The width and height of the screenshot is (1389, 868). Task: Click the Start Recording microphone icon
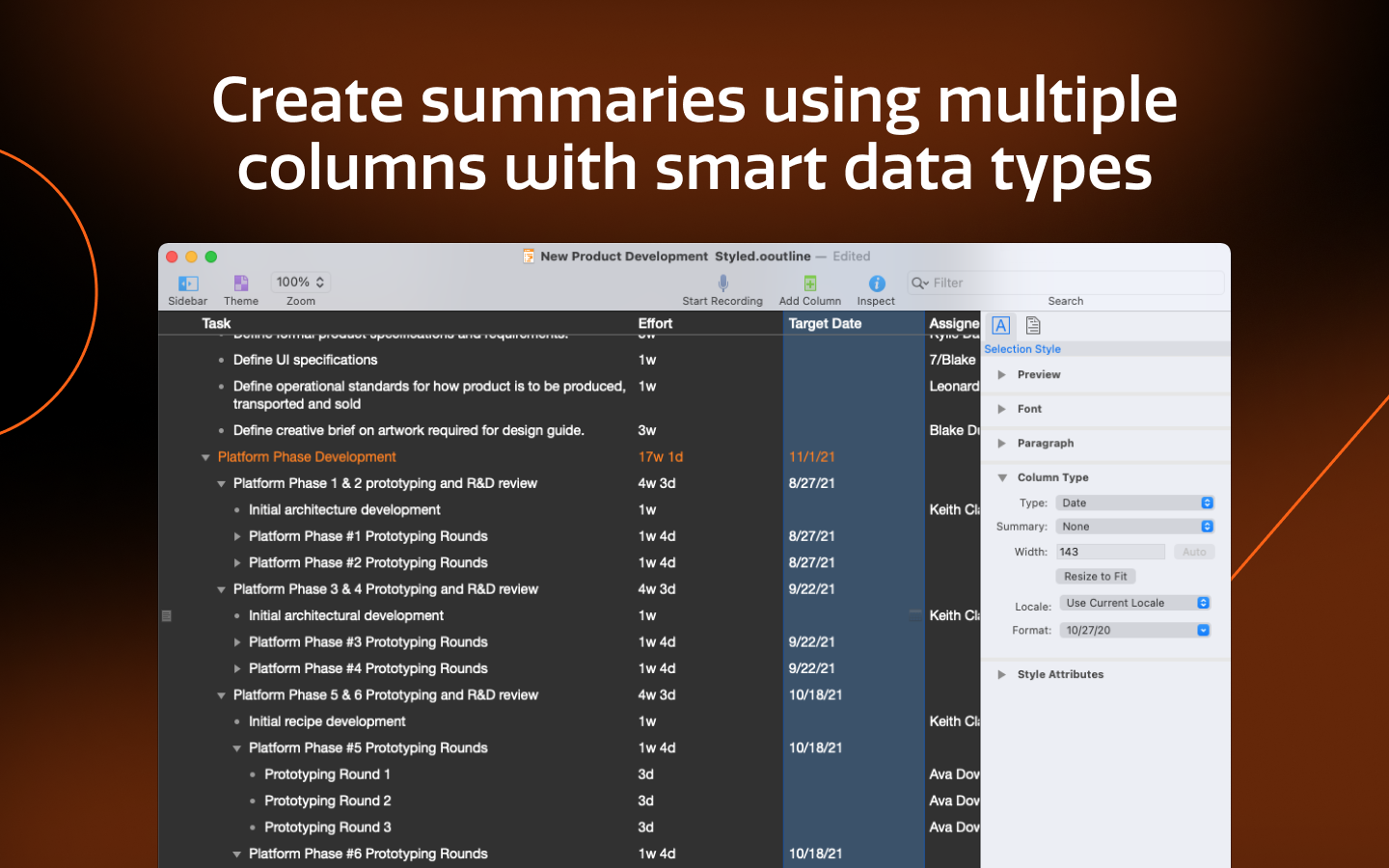(722, 283)
